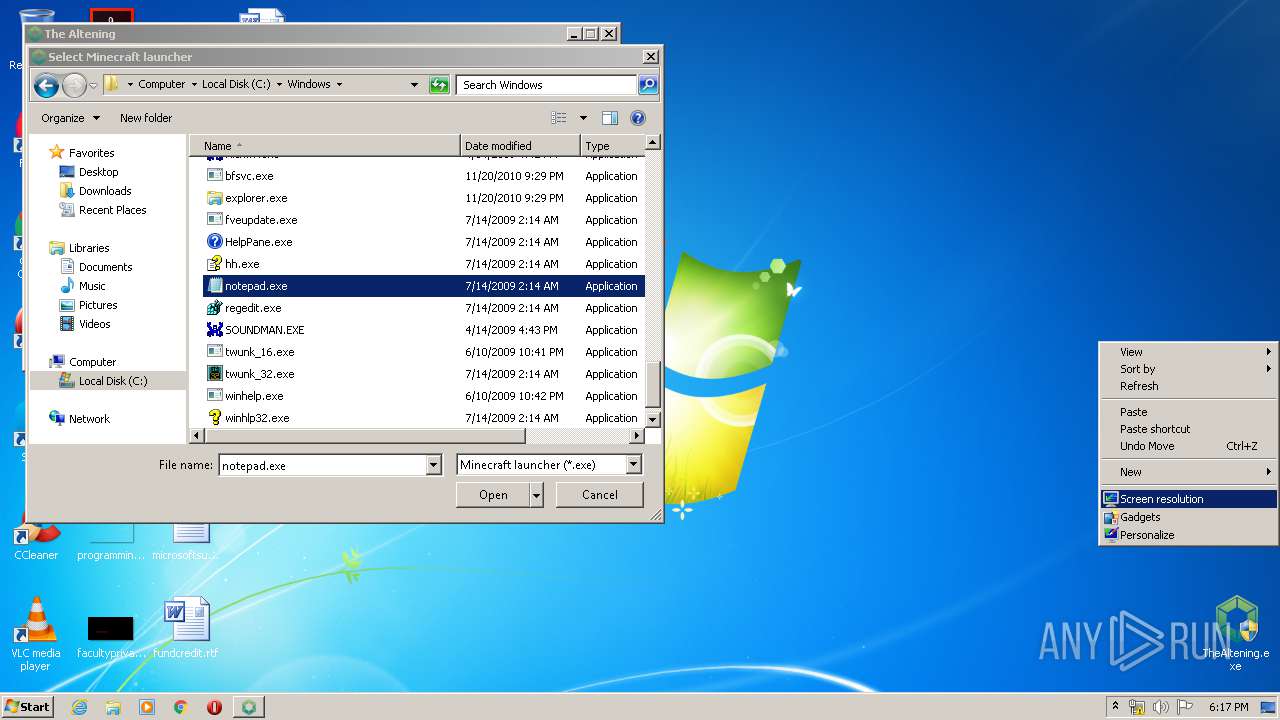The width and height of the screenshot is (1280, 720).
Task: Select Recent Places in navigation pane
Action: [x=112, y=210]
